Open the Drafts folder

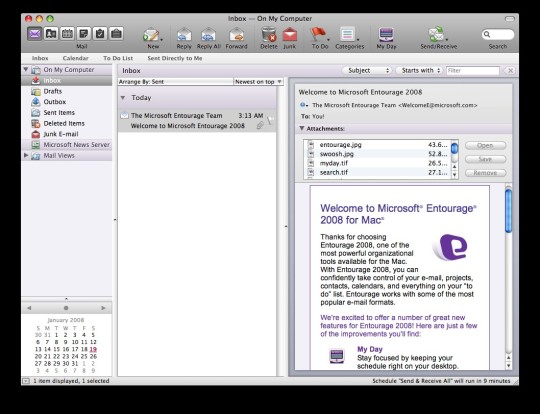pyautogui.click(x=66, y=91)
